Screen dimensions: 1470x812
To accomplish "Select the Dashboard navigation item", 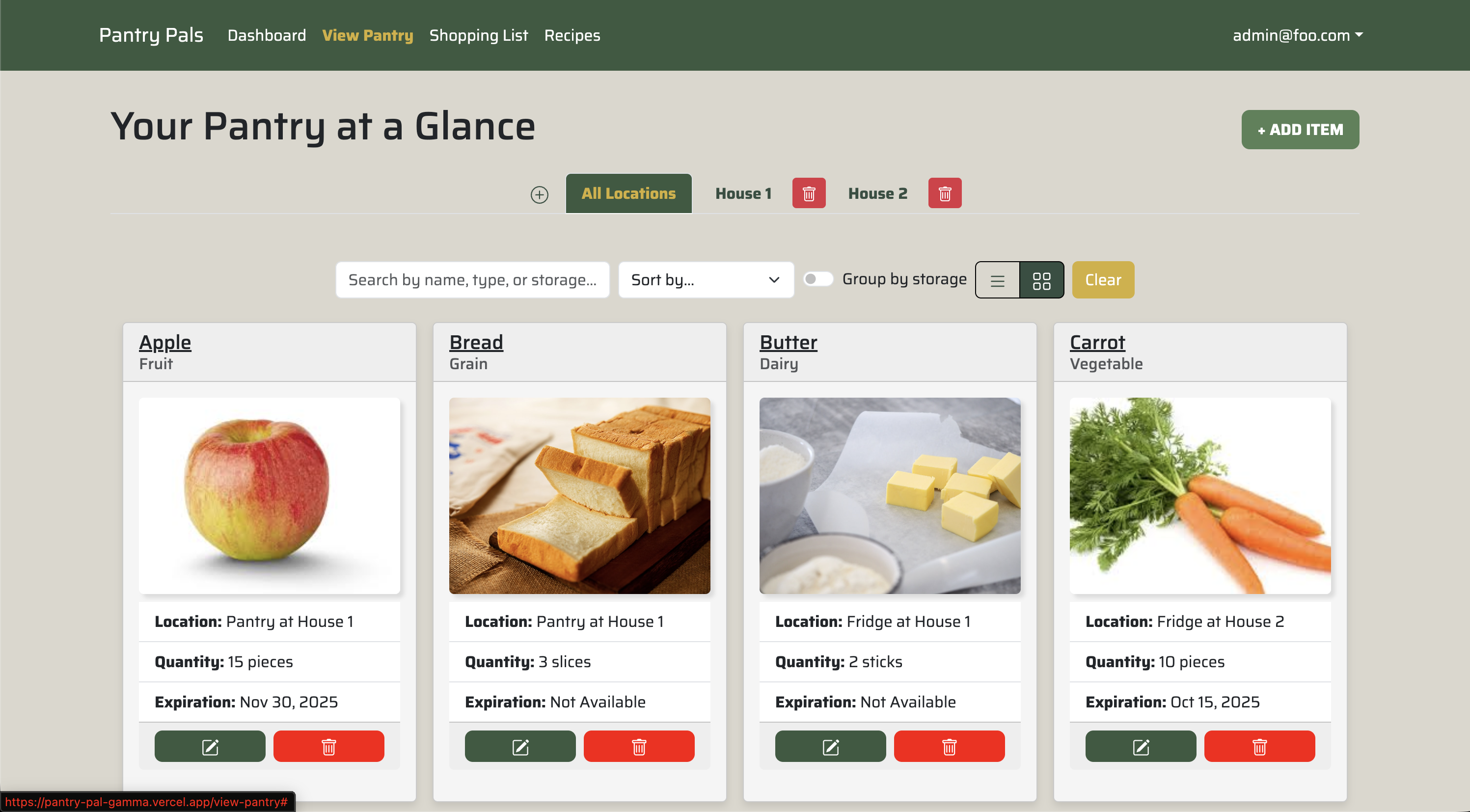I will click(x=266, y=35).
